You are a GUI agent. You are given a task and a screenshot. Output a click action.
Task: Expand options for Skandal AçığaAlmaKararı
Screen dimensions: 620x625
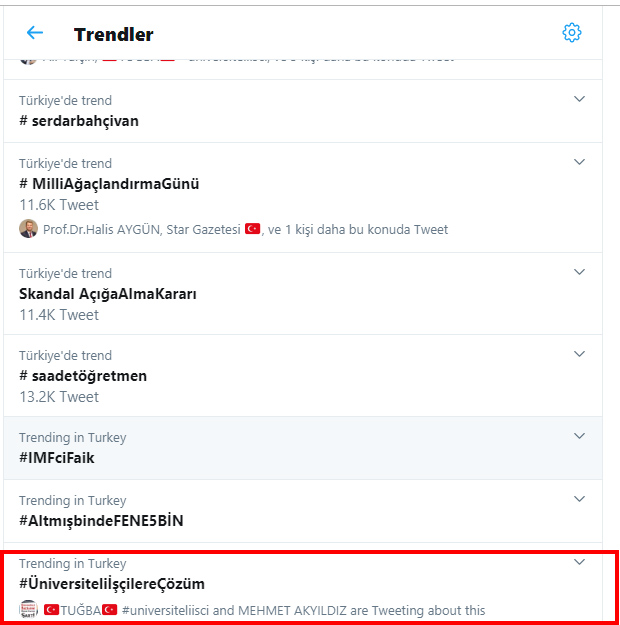(x=579, y=272)
